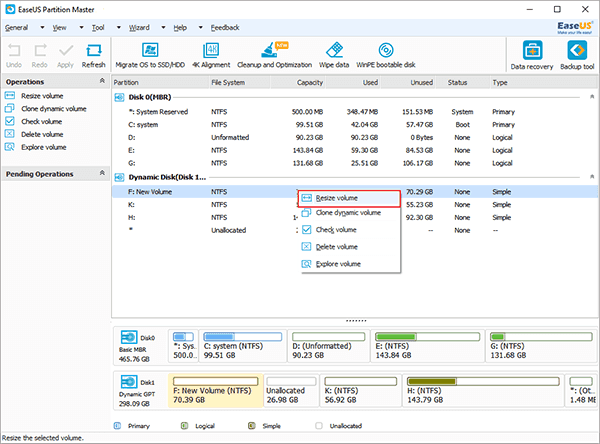This screenshot has width=600, height=444.
Task: Click the EaseUS logo
Action: [x=575, y=28]
